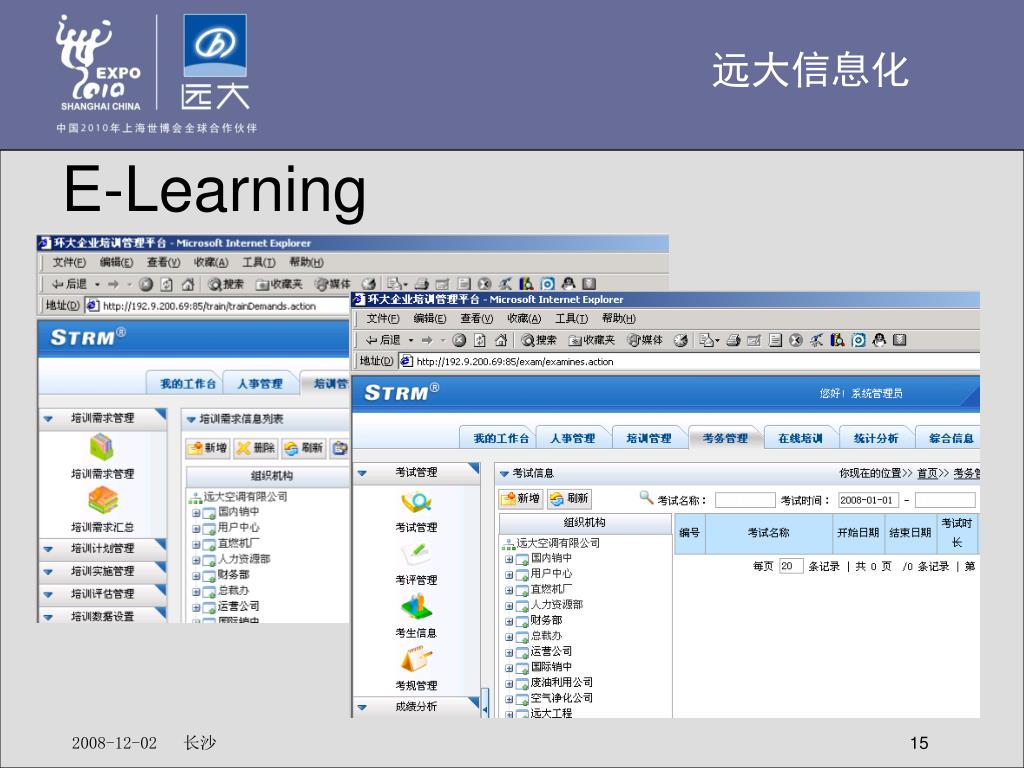Image resolution: width=1024 pixels, height=768 pixels.
Task: Switch to 人事管理 tab in back window
Action: click(260, 383)
